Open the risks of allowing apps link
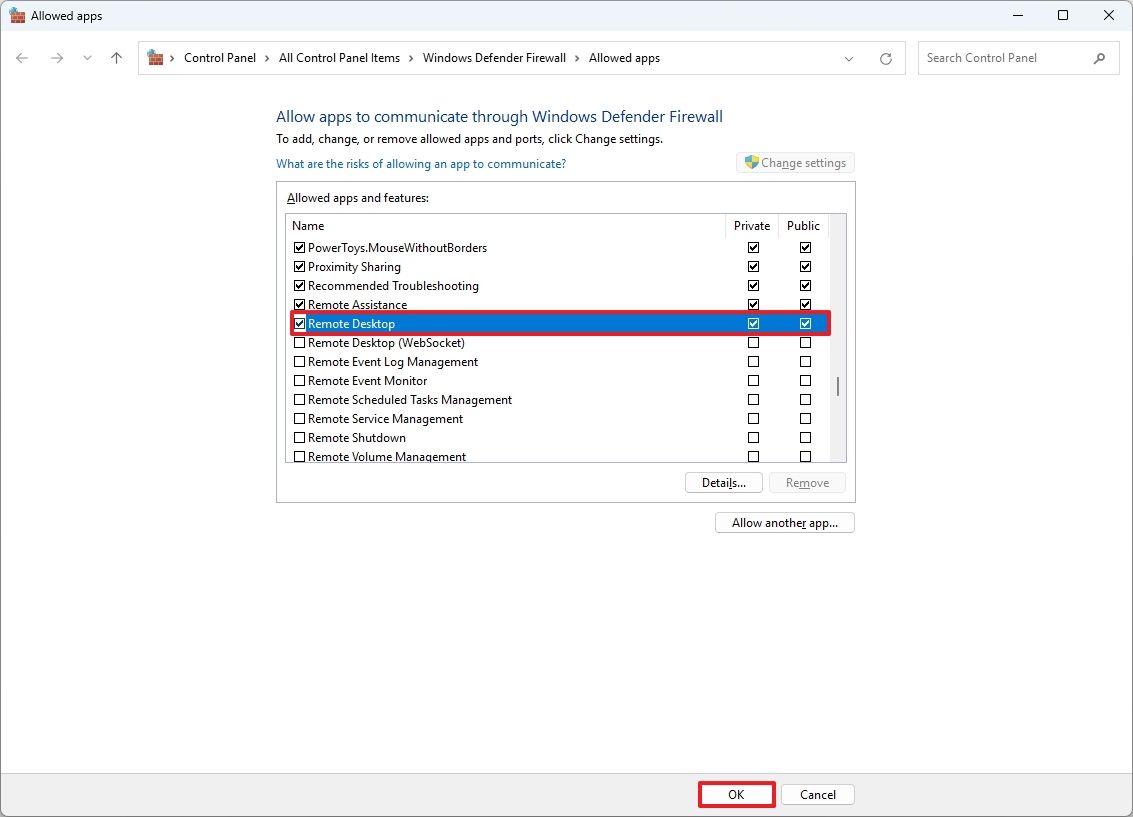Image resolution: width=1133 pixels, height=817 pixels. 420,163
